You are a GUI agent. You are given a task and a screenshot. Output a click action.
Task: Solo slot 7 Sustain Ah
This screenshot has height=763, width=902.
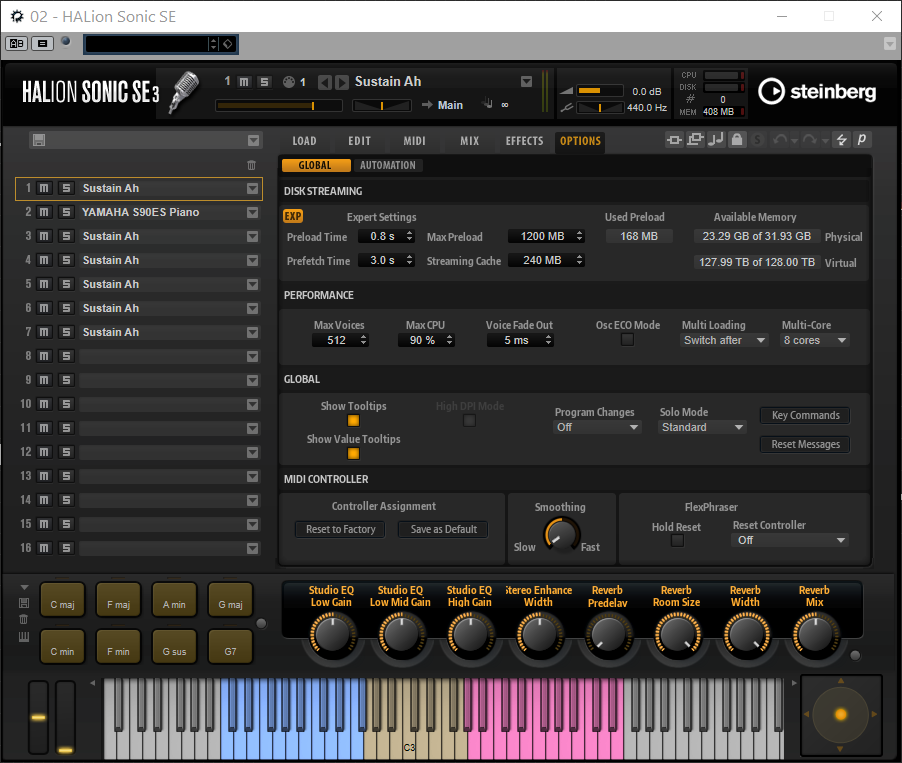(x=66, y=332)
